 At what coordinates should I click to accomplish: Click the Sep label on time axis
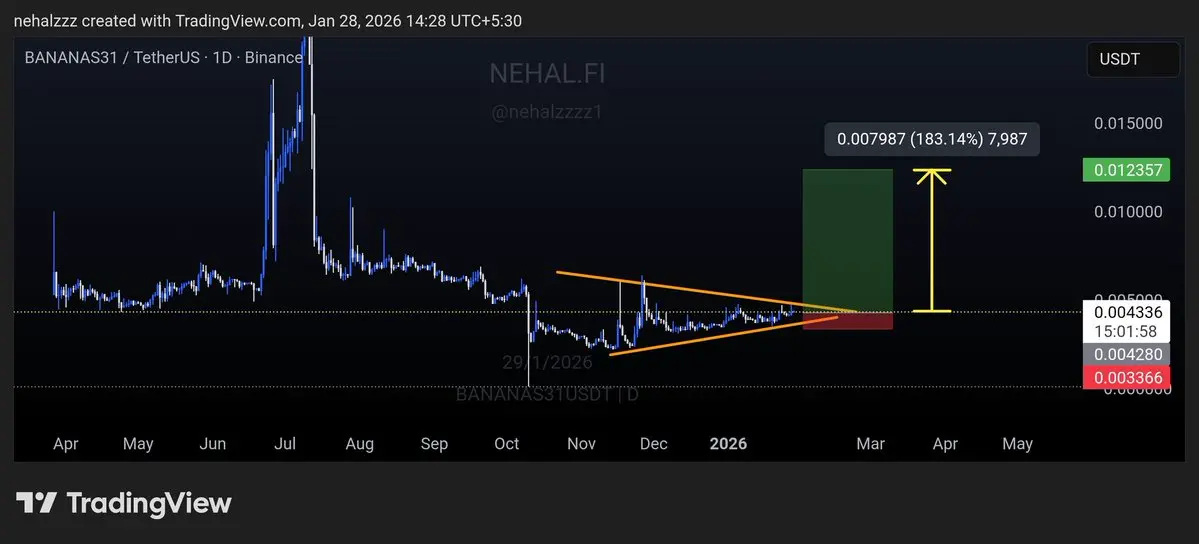tap(434, 444)
